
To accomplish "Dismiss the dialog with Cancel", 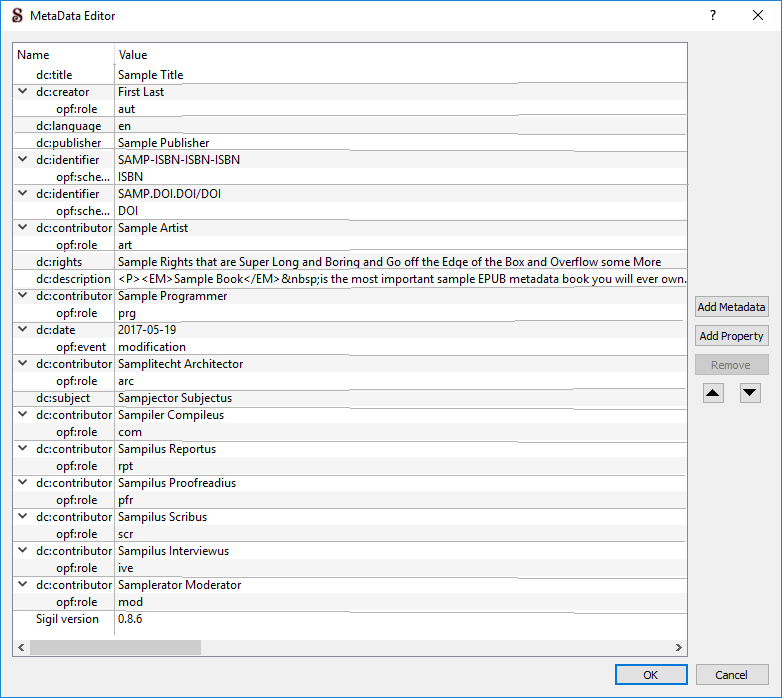I will (x=732, y=675).
